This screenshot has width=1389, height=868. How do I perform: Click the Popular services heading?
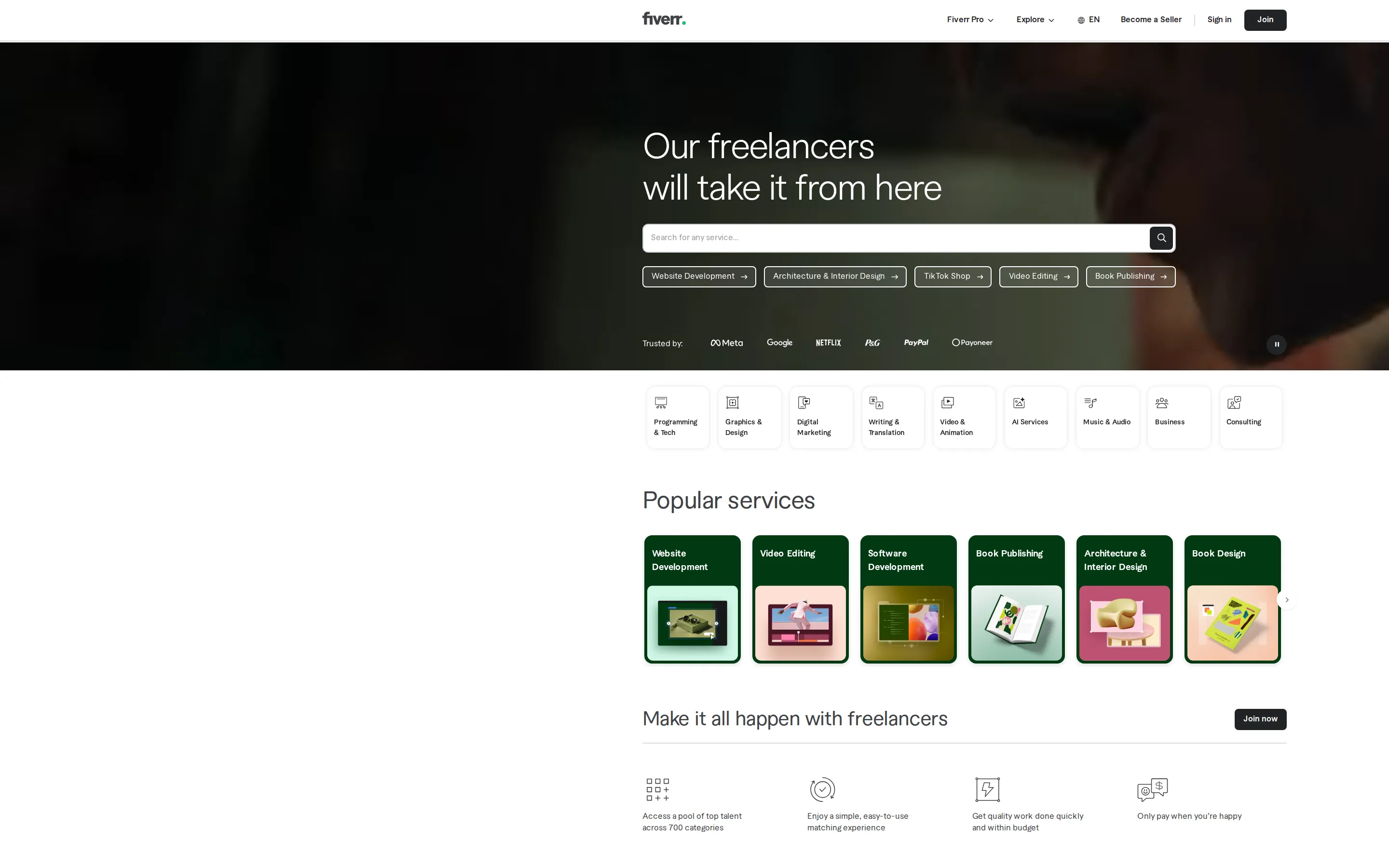(728, 501)
